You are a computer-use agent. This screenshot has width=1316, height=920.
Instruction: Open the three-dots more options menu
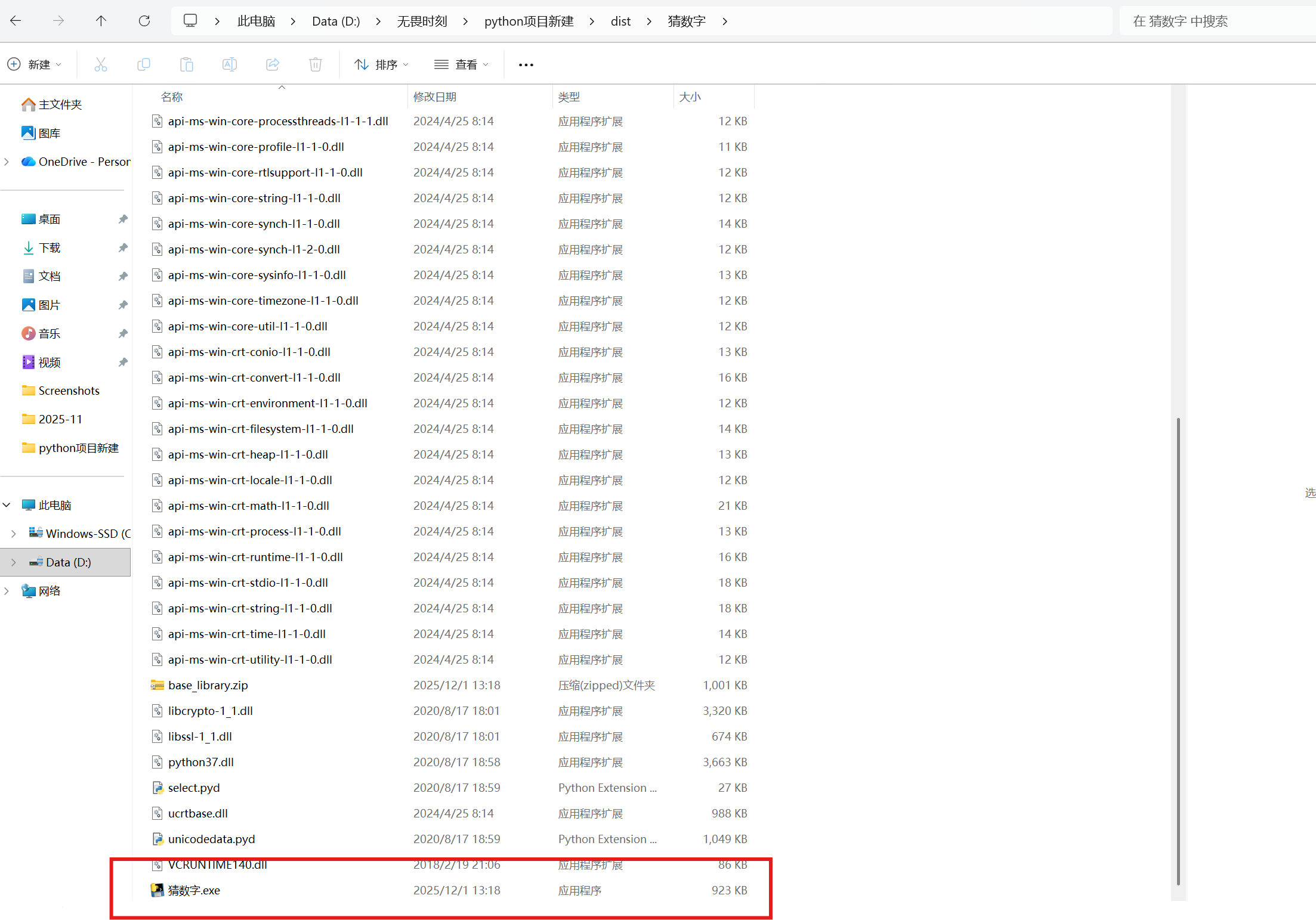coord(526,64)
